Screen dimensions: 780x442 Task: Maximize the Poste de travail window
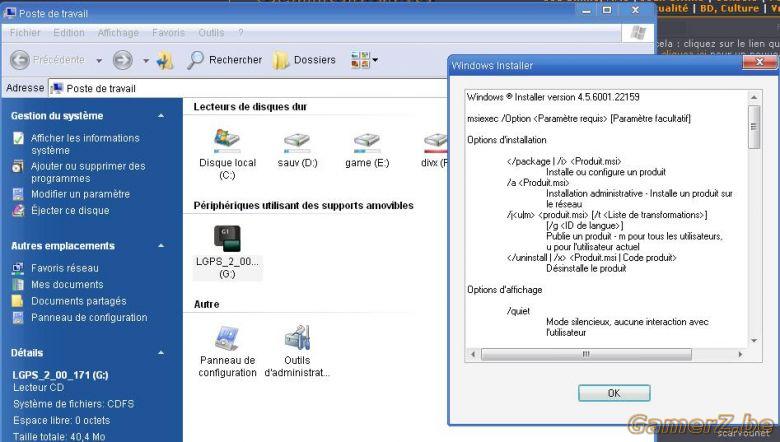coord(607,9)
